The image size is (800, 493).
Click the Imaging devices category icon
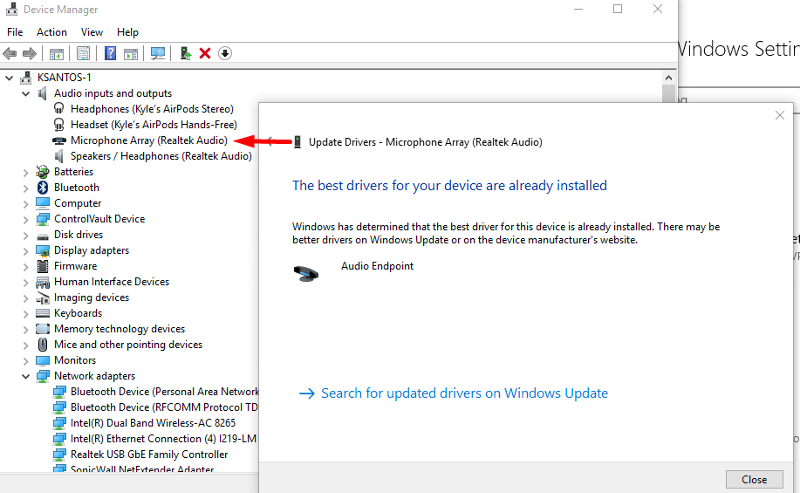(x=43, y=298)
